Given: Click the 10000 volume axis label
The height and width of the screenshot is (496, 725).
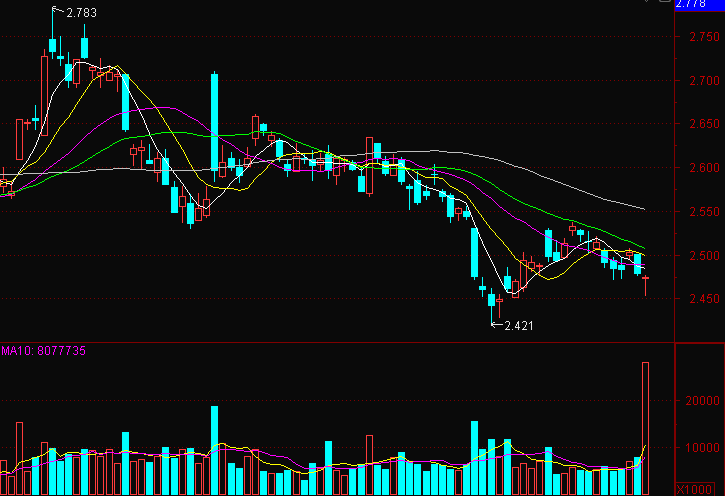Looking at the screenshot, I should (704, 447).
